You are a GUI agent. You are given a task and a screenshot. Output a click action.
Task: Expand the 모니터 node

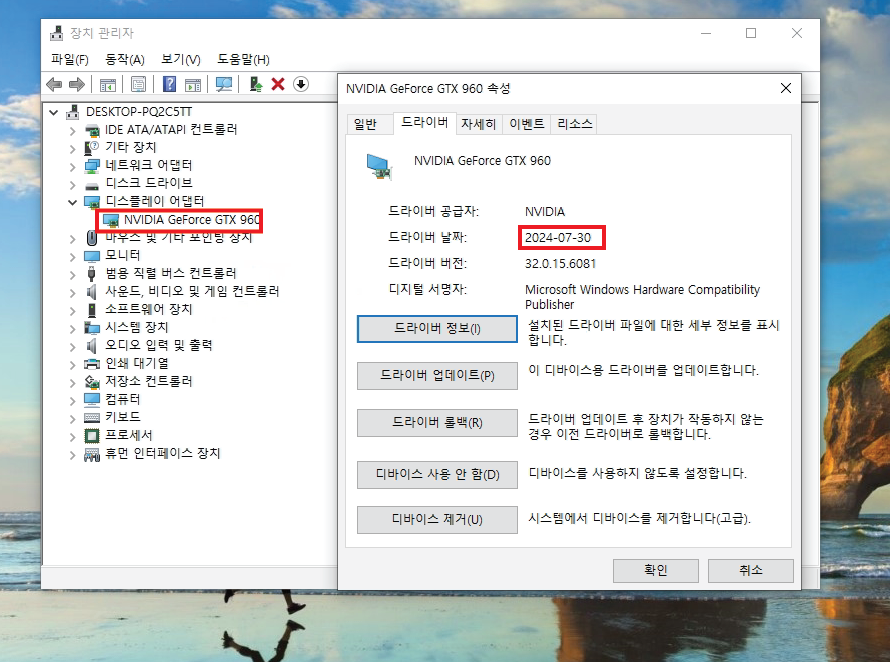pyautogui.click(x=72, y=256)
